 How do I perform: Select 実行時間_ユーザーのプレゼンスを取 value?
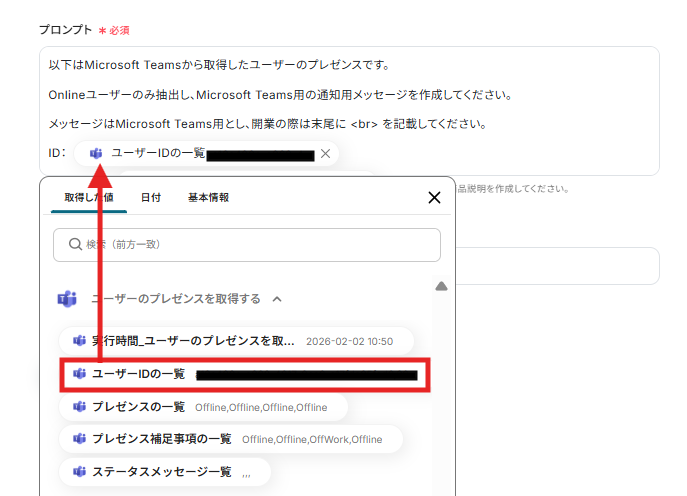pos(236,341)
